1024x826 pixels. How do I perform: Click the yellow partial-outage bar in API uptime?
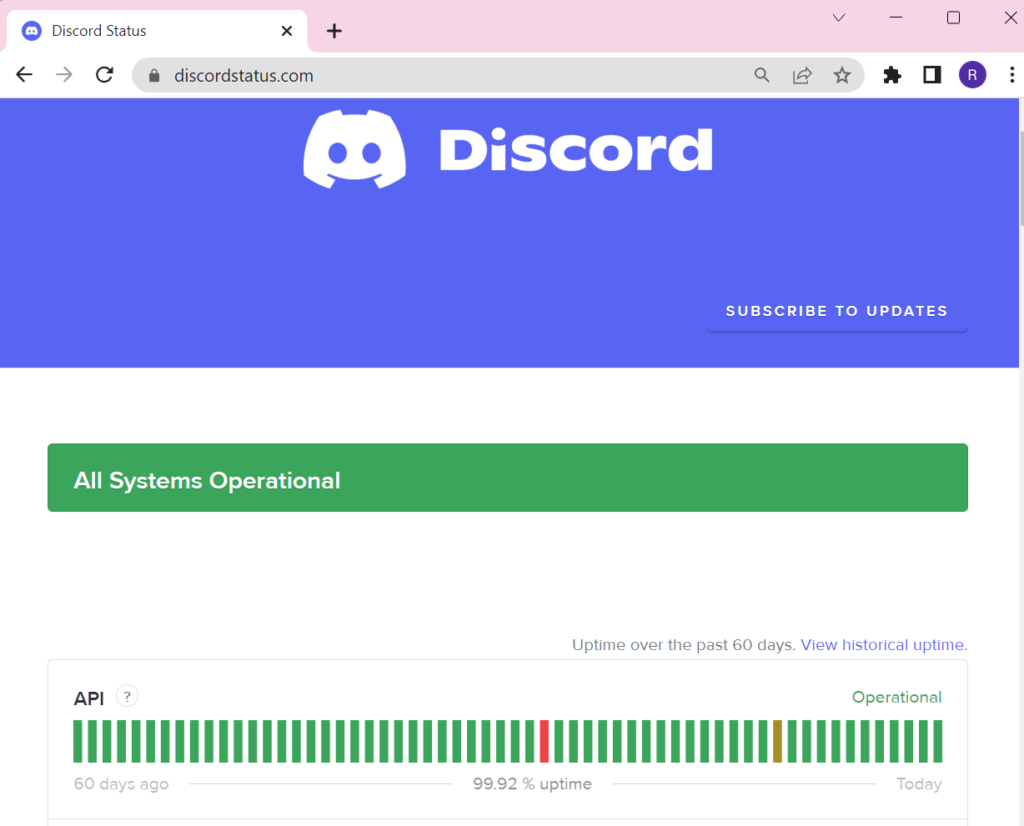[777, 741]
